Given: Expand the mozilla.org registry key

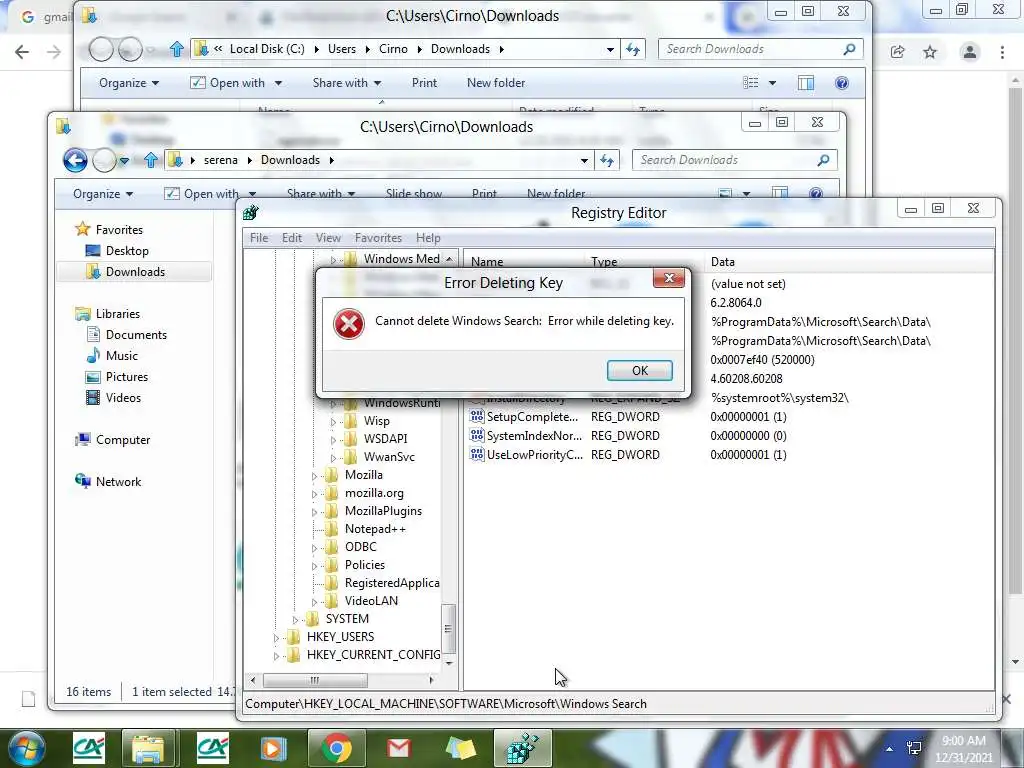Looking at the screenshot, I should 314,494.
